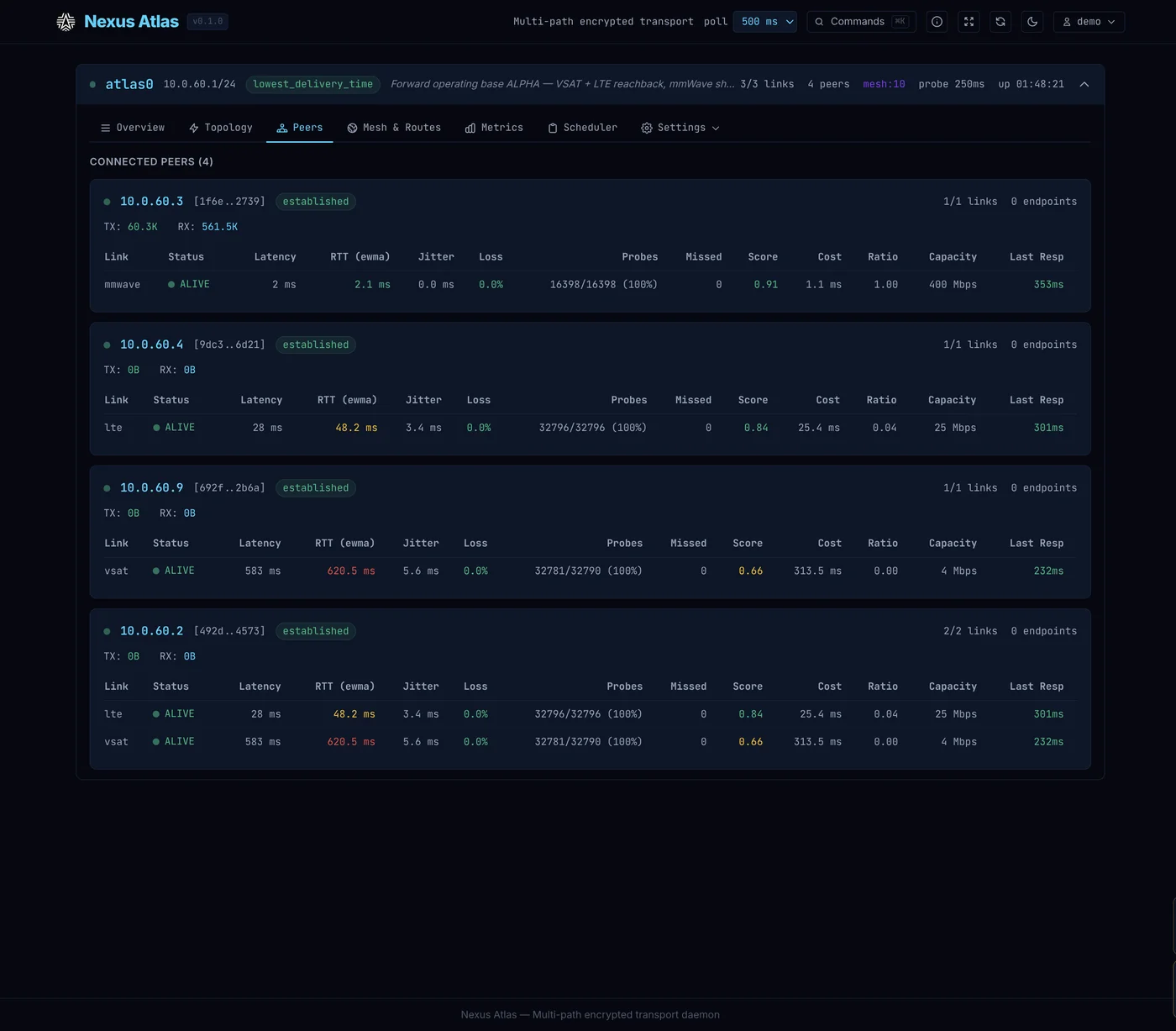Screen dimensions: 1176x1031
Task: Click the atlas0 green status dot
Action: [92, 84]
